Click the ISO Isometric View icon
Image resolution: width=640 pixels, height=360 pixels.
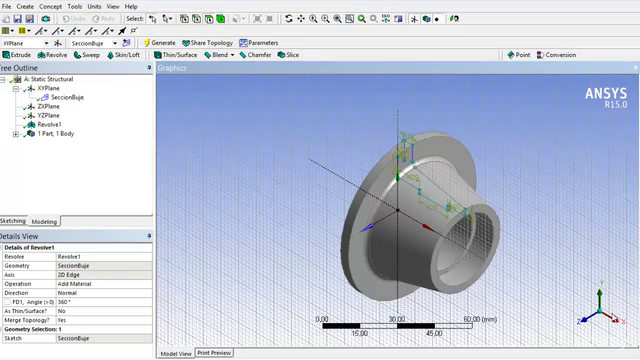pos(386,19)
